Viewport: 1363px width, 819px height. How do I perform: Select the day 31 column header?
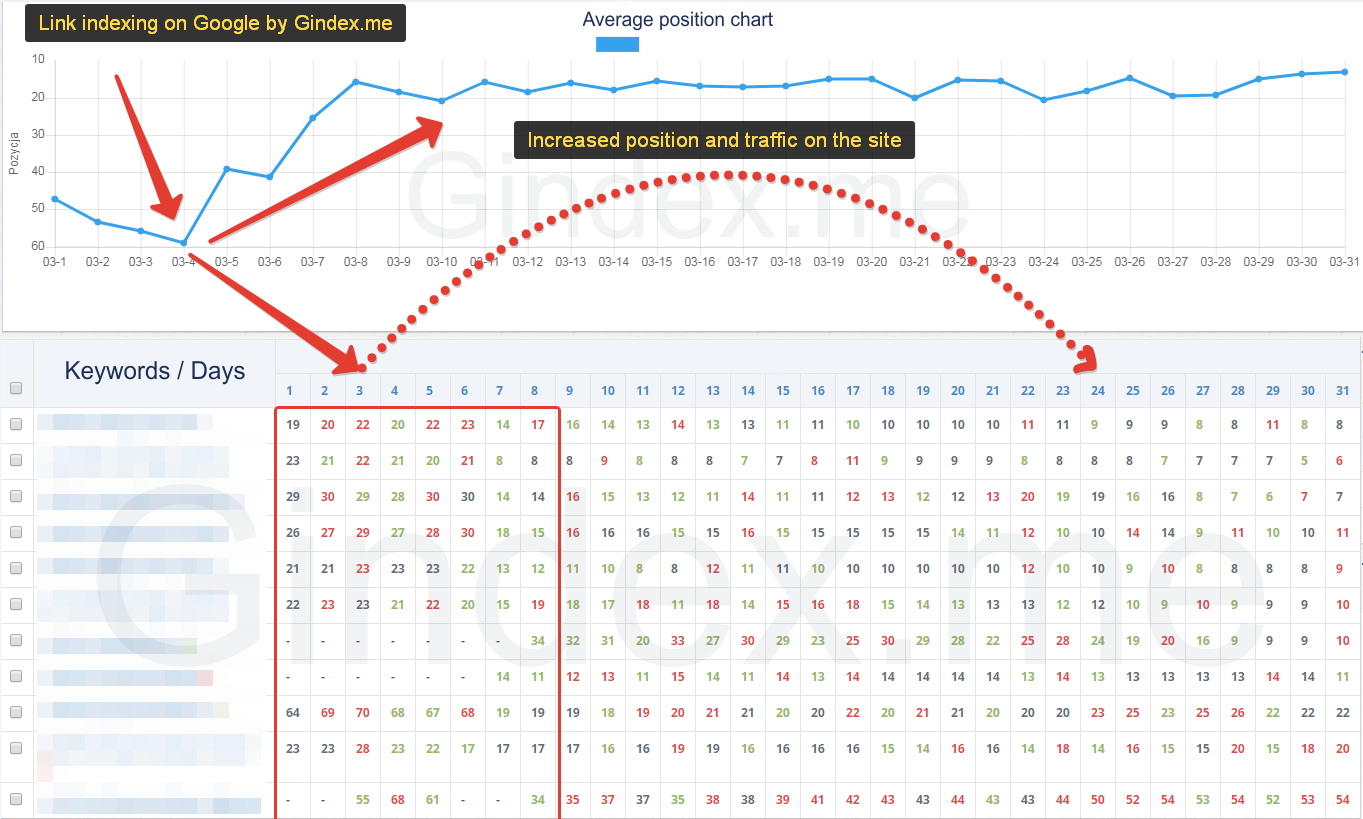[x=1343, y=391]
